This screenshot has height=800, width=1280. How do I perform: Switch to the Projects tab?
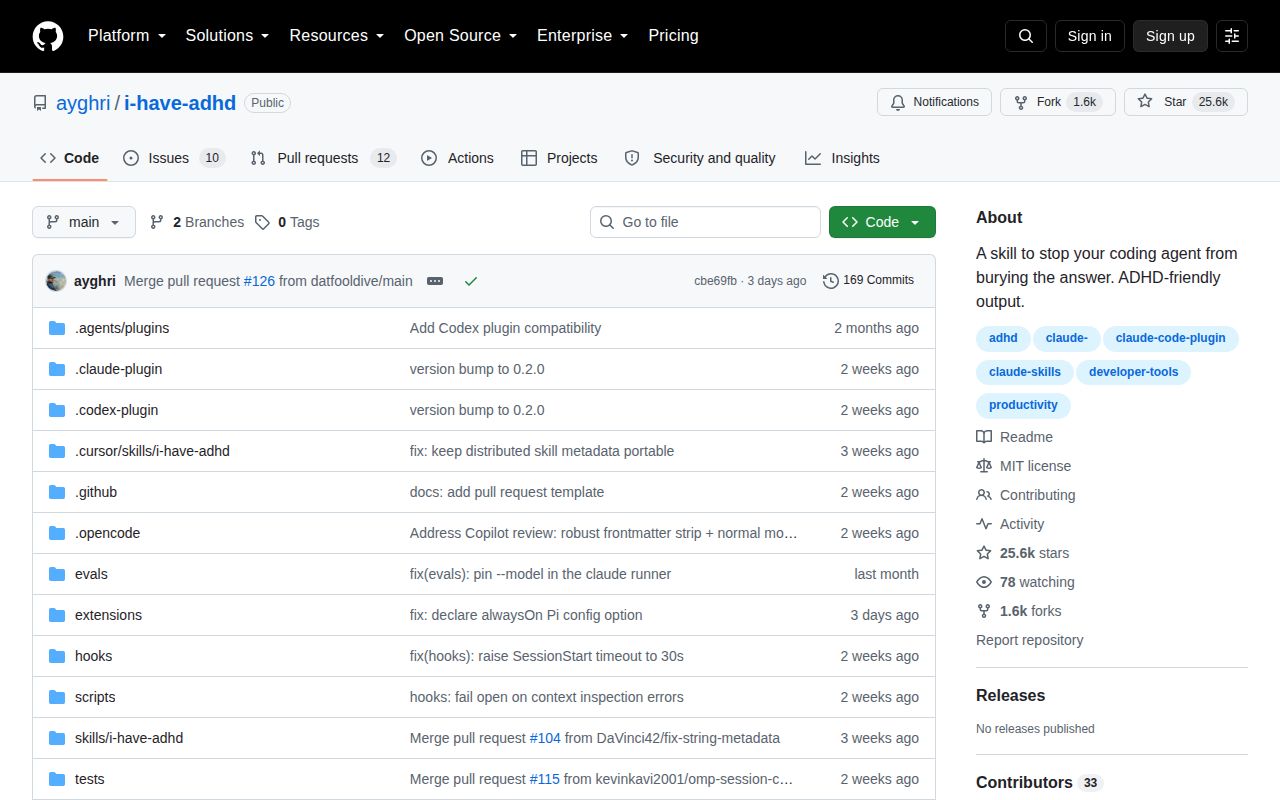[x=560, y=158]
